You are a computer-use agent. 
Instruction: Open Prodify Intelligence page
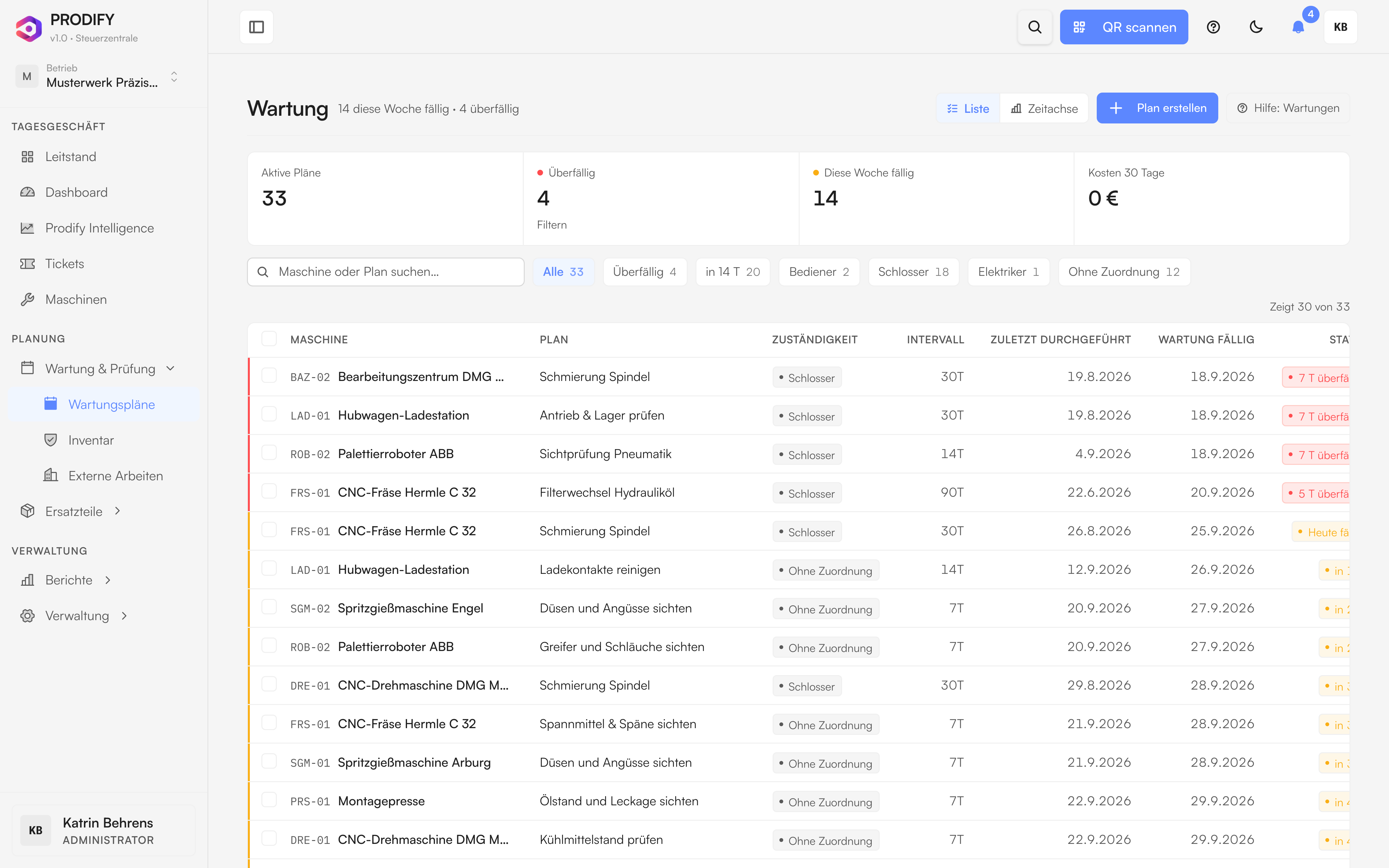tap(103, 228)
